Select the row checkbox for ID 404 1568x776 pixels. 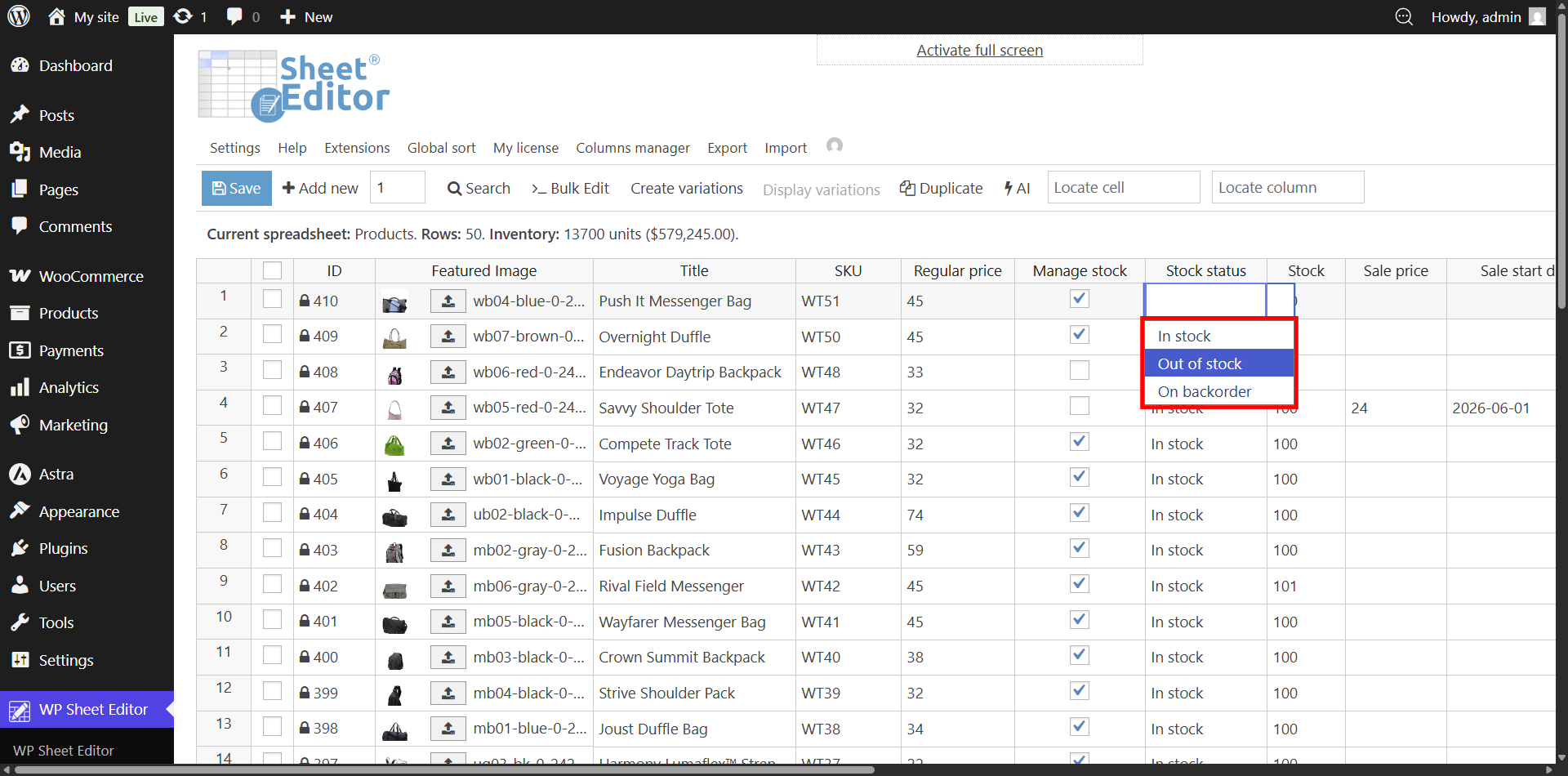click(x=272, y=512)
